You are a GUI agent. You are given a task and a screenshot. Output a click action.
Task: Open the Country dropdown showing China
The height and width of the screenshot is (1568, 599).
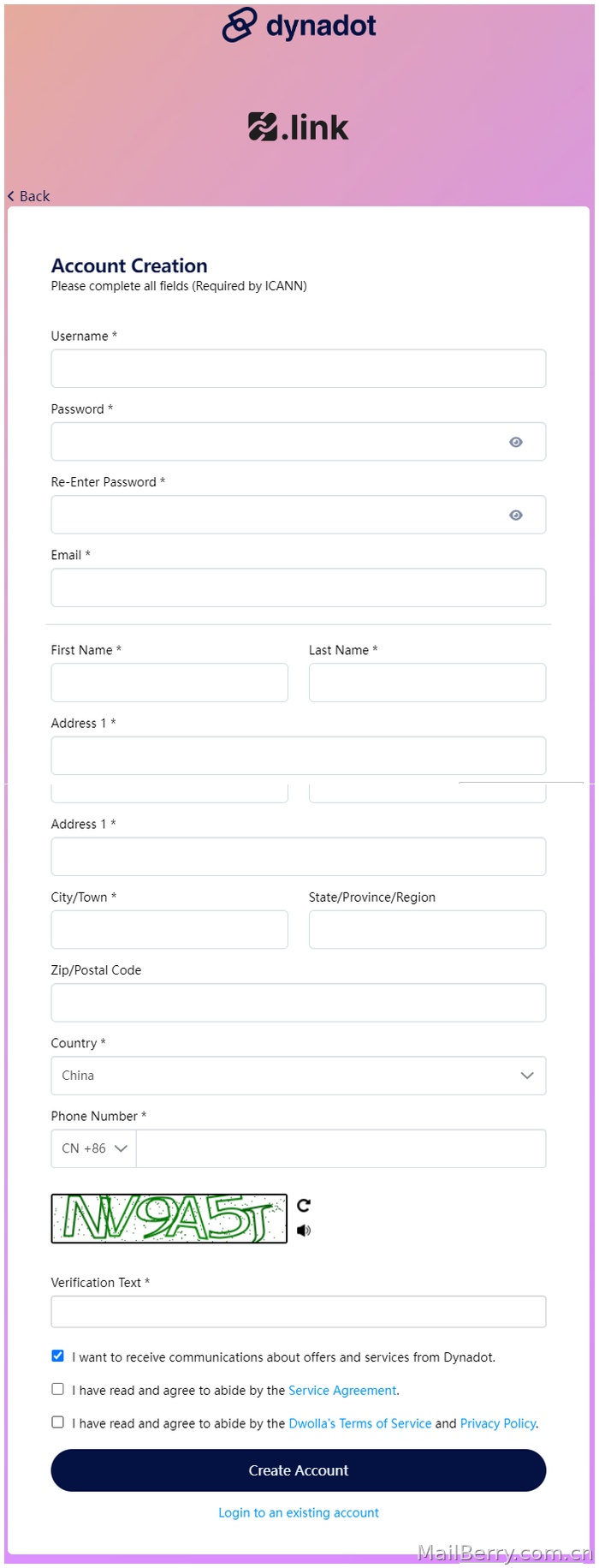click(299, 1076)
